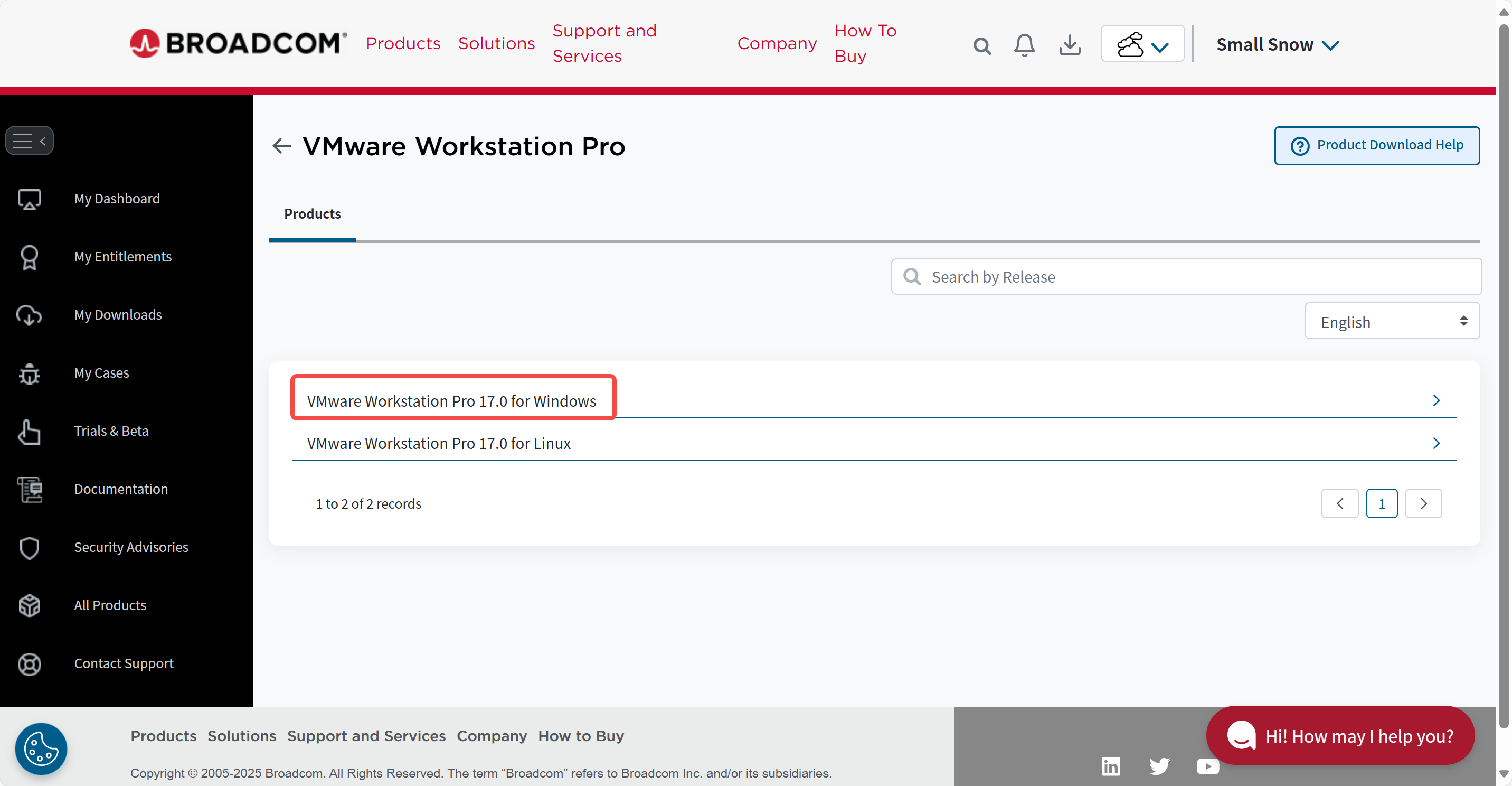Click the '1 to 2 of 2 records' text
This screenshot has height=786, width=1512.
pyautogui.click(x=368, y=503)
